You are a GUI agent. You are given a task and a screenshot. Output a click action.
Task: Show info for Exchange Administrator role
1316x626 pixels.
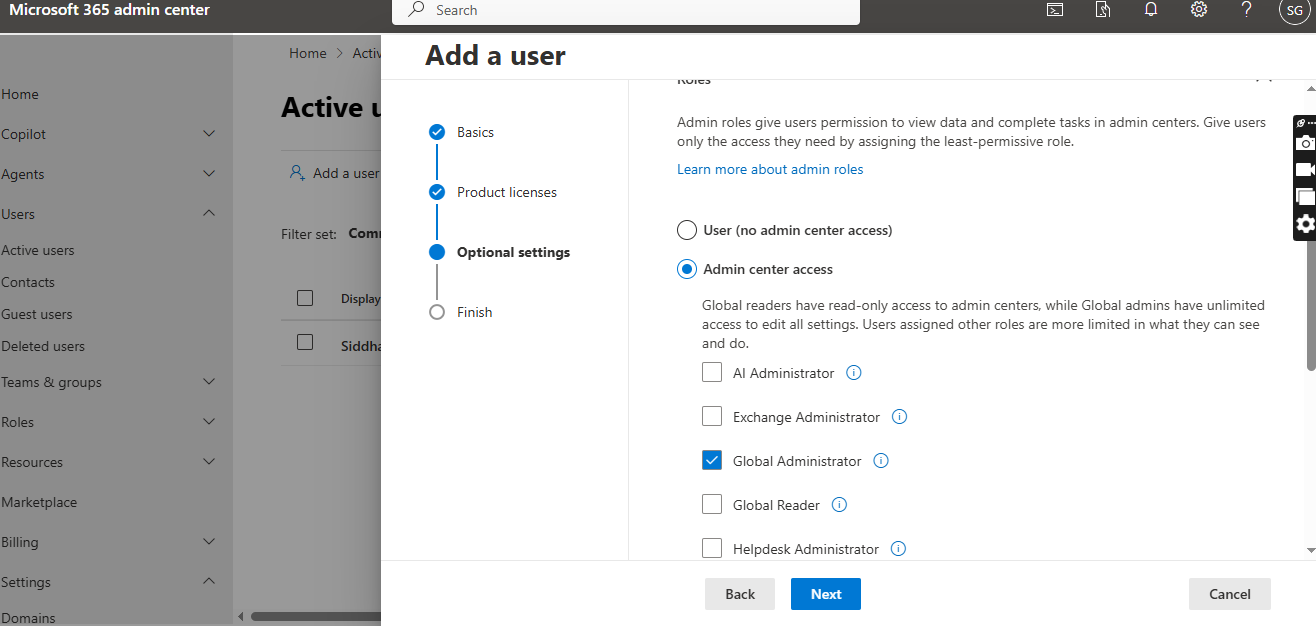coord(899,417)
